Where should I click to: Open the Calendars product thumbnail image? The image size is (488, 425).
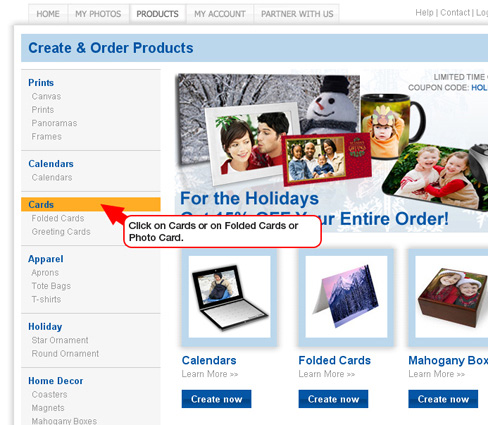click(x=229, y=297)
